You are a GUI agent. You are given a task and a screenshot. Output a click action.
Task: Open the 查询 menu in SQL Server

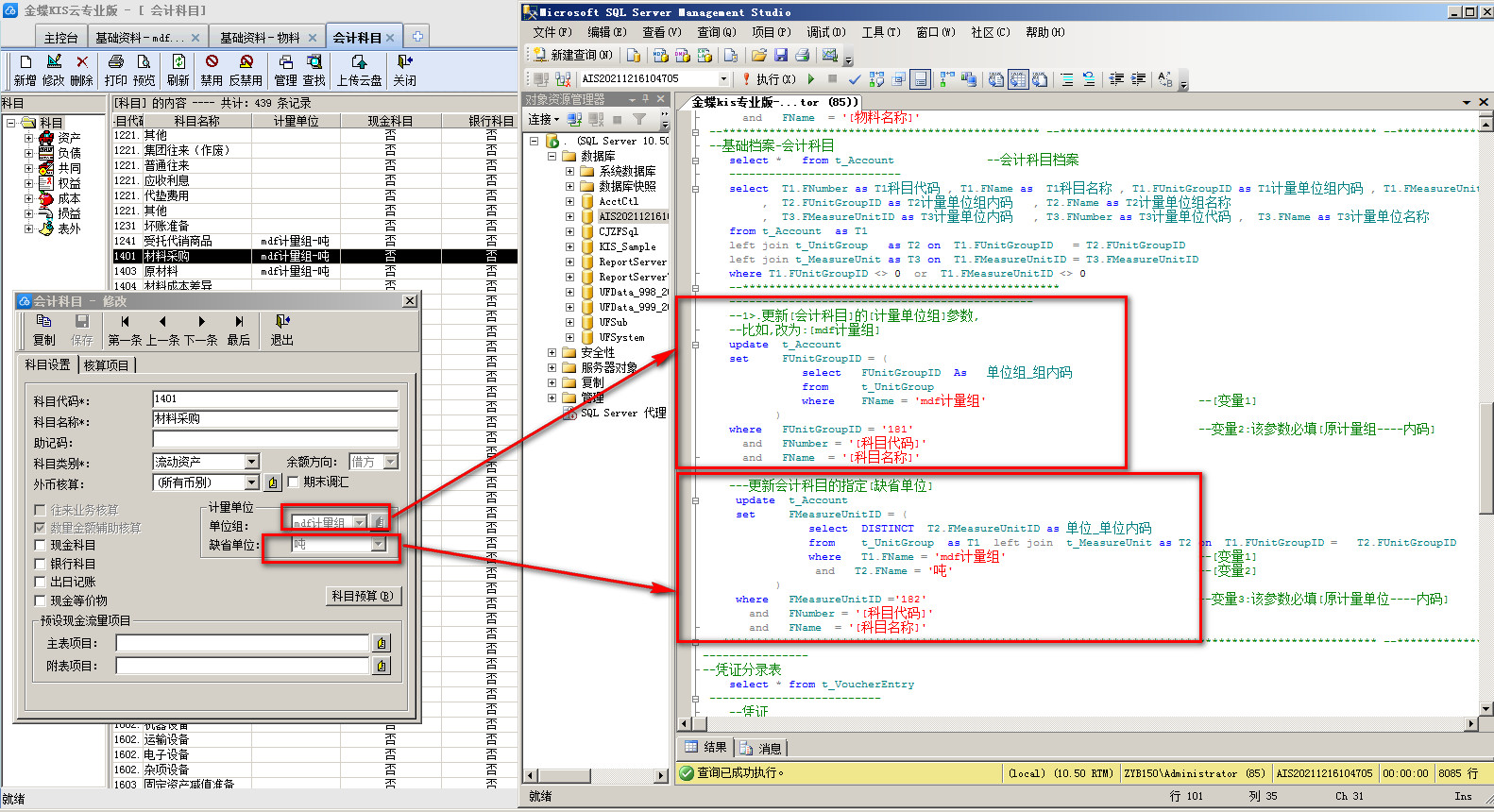tap(716, 32)
